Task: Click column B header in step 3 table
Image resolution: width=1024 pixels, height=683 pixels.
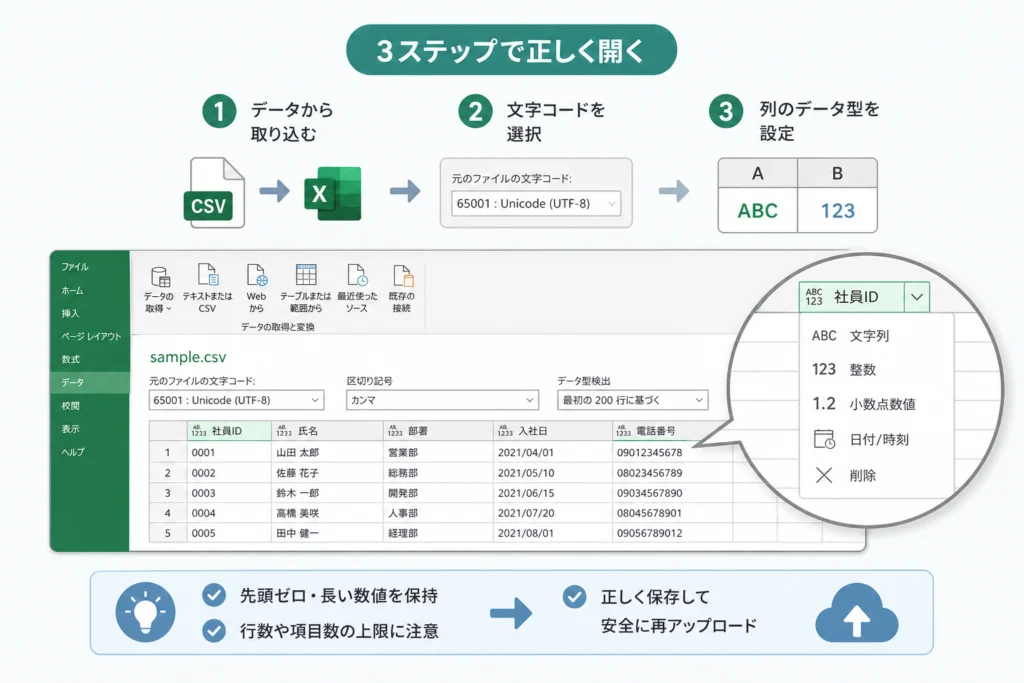Action: pos(837,174)
